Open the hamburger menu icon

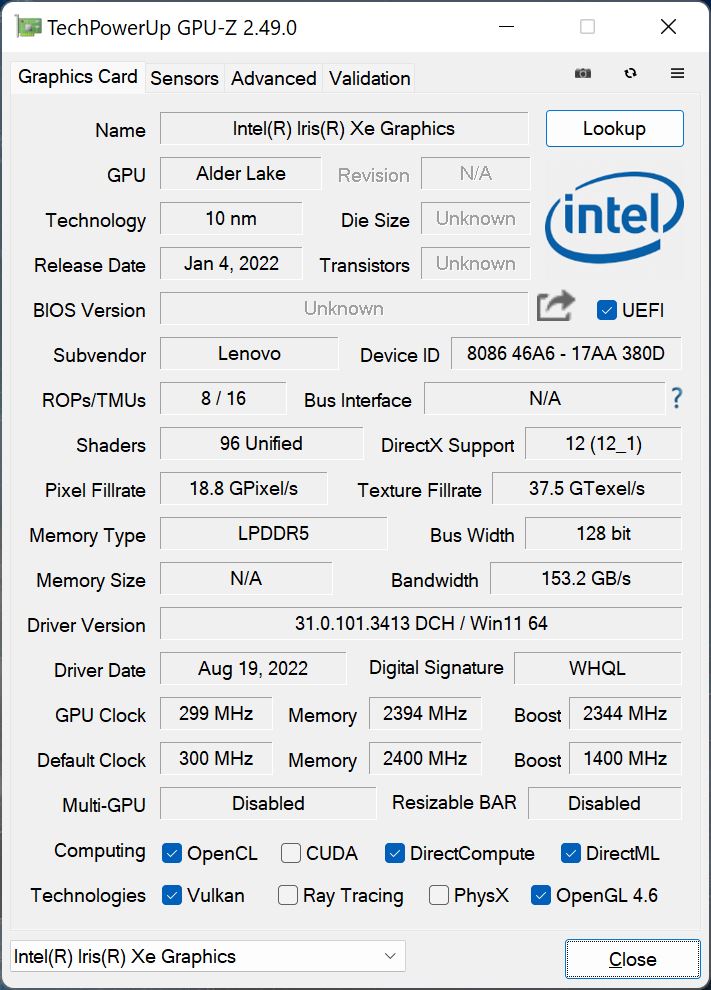(677, 74)
